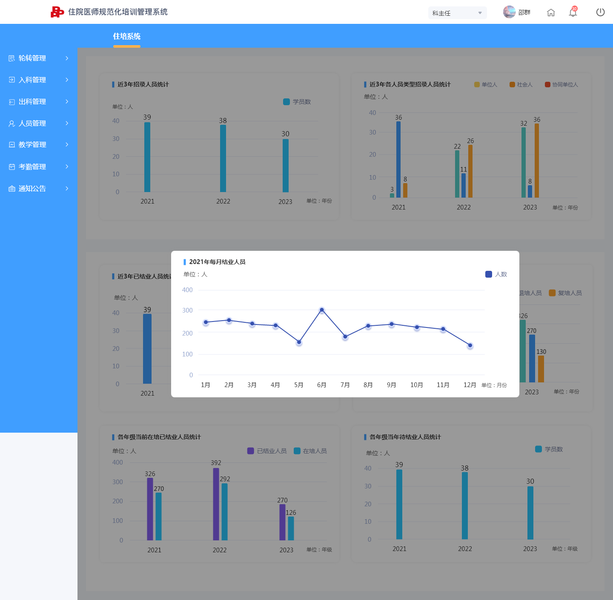Toggle the 复培人员 legend series
Image resolution: width=613 pixels, height=600 pixels.
pos(565,293)
